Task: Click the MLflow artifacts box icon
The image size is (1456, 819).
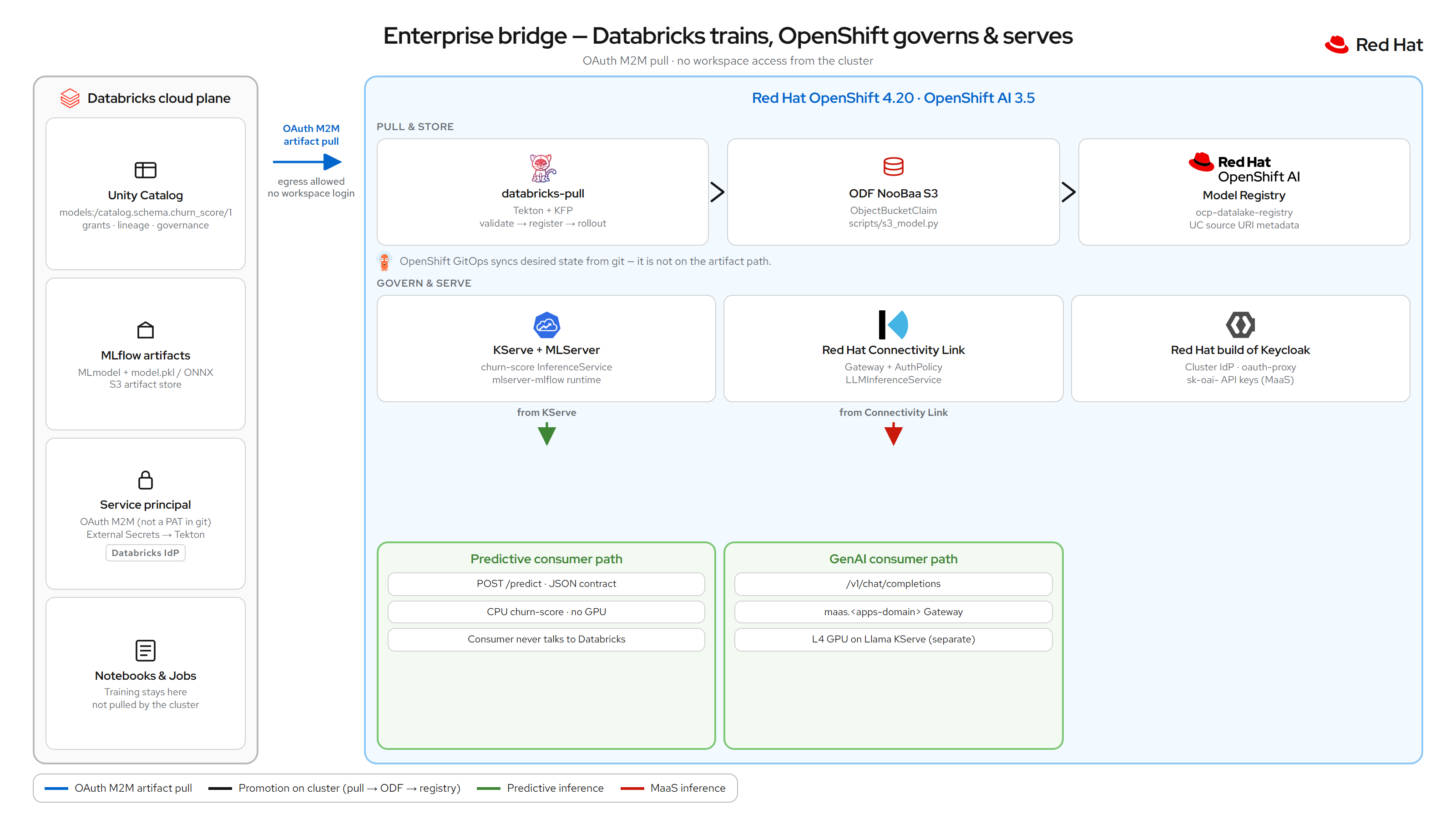Action: (145, 329)
